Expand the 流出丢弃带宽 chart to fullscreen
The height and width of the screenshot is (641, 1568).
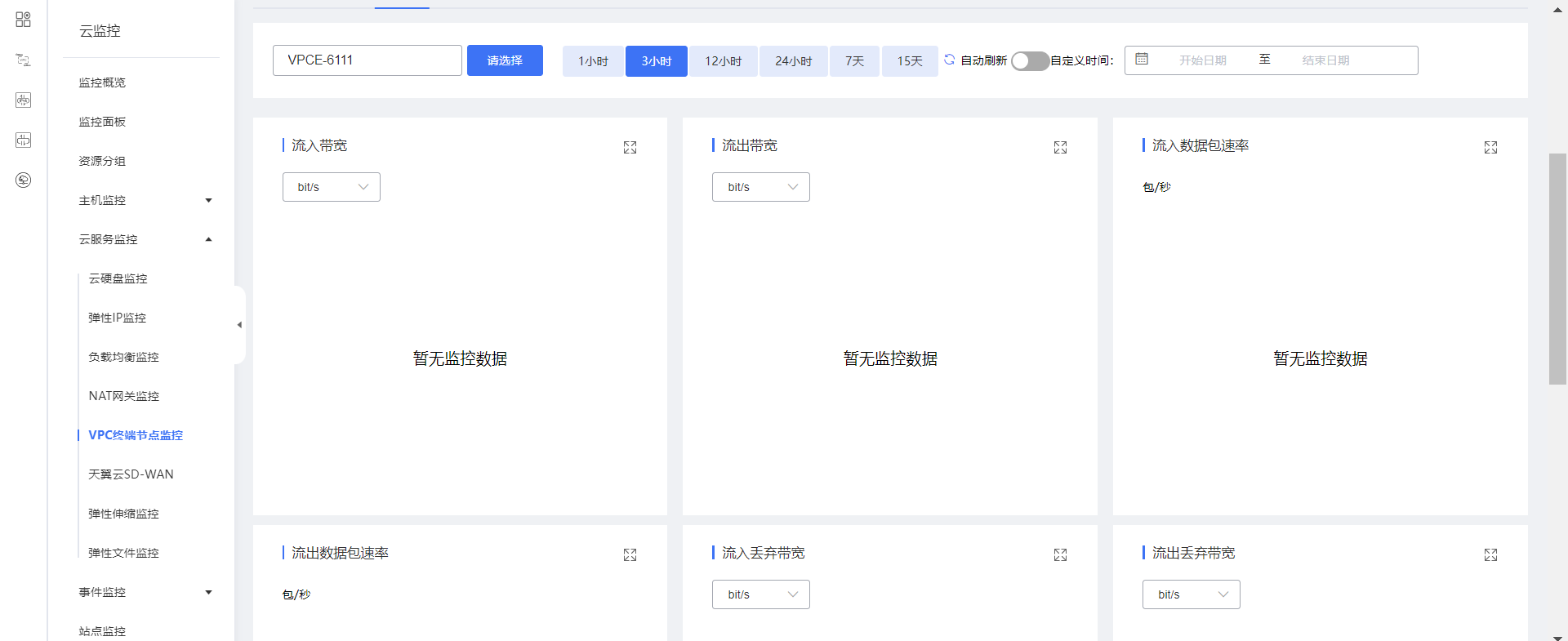point(1490,554)
